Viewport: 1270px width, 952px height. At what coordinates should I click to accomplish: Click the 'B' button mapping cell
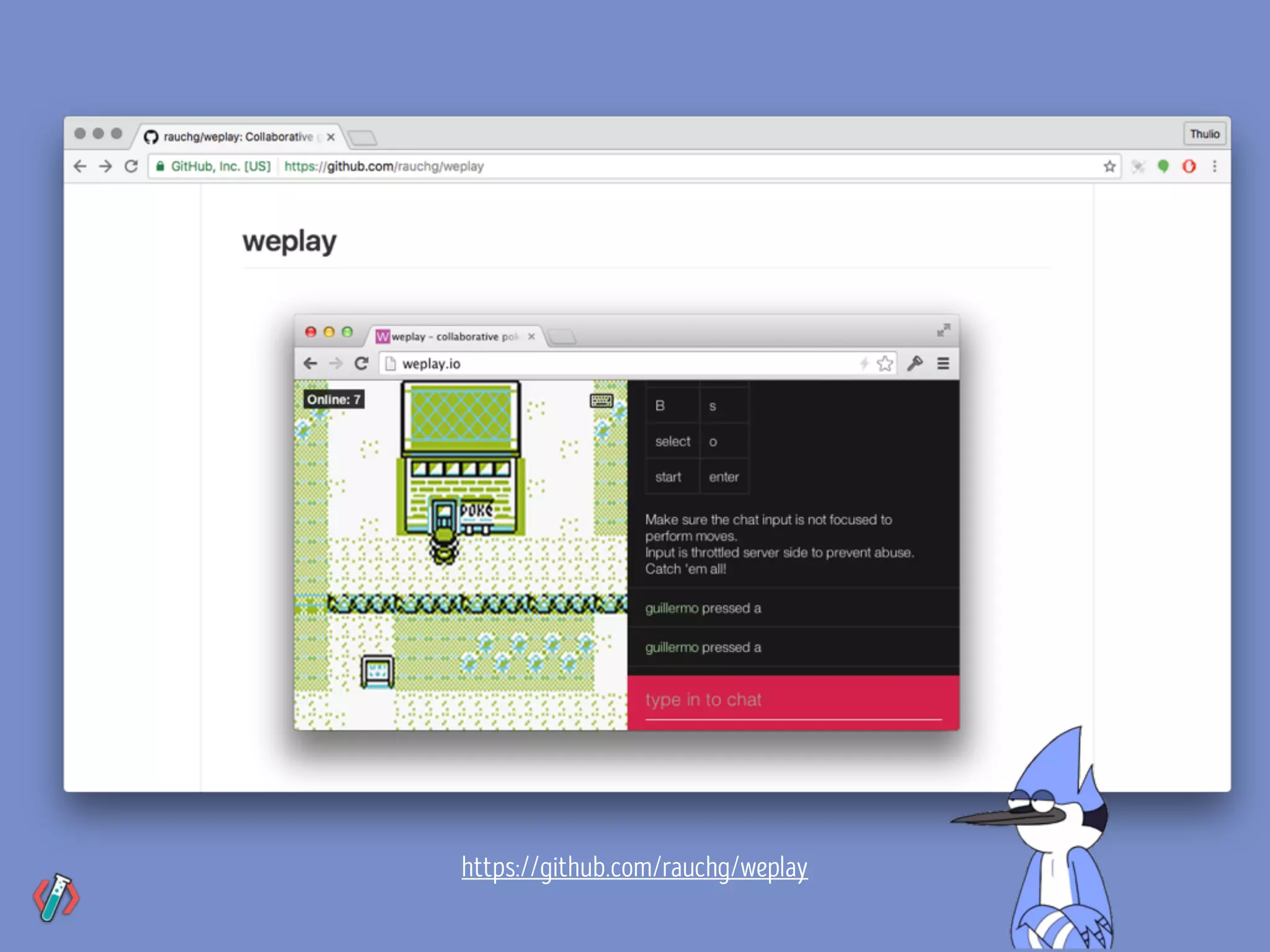pos(673,406)
